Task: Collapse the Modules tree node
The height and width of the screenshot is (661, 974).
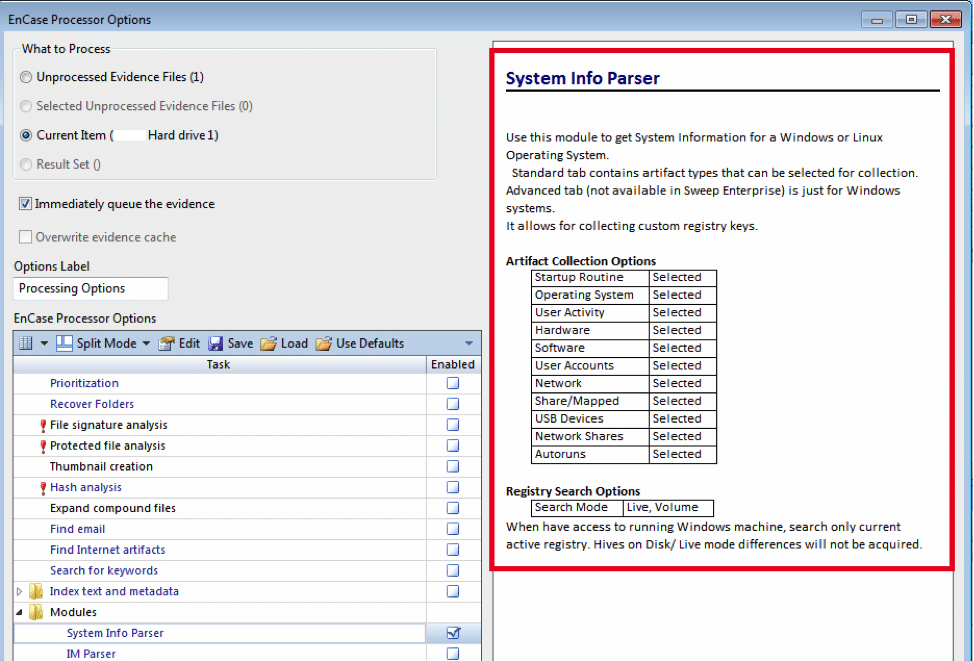Action: click(19, 612)
